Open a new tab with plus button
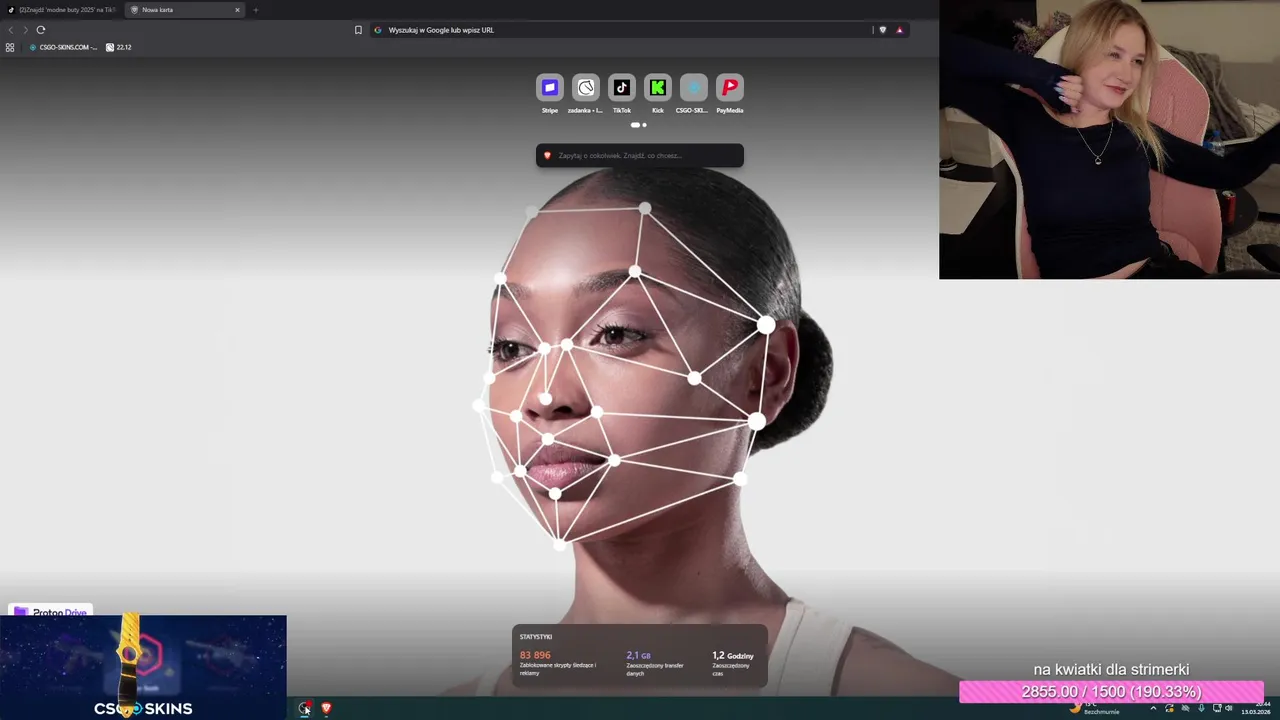The width and height of the screenshot is (1280, 720). [255, 10]
